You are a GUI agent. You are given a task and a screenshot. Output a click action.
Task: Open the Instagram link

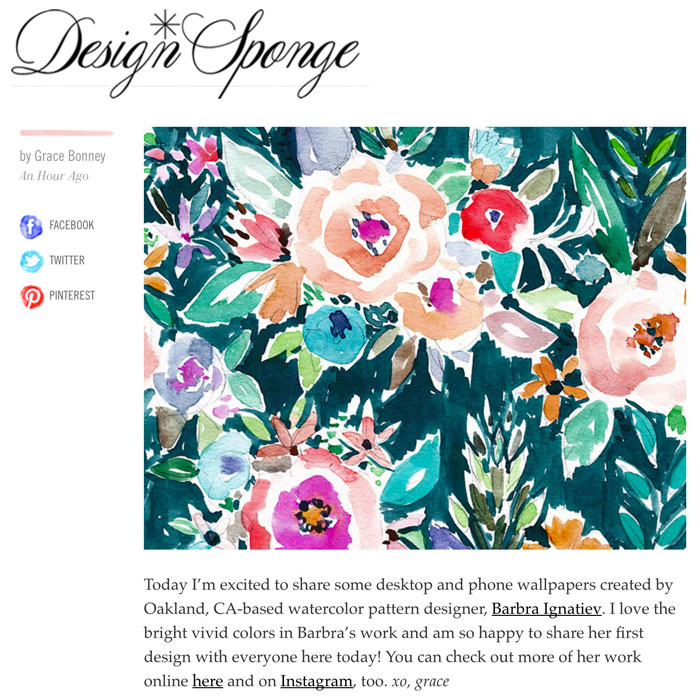[x=316, y=681]
